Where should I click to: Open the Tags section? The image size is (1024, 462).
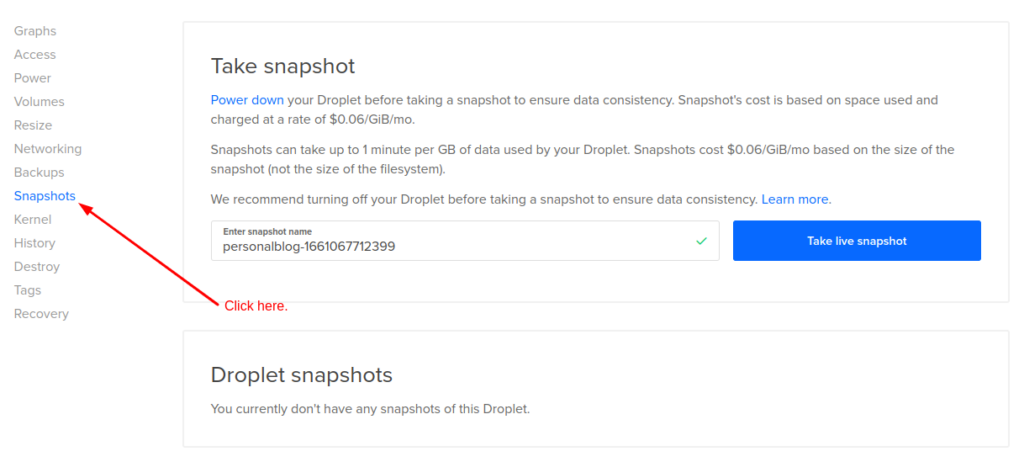pos(27,289)
